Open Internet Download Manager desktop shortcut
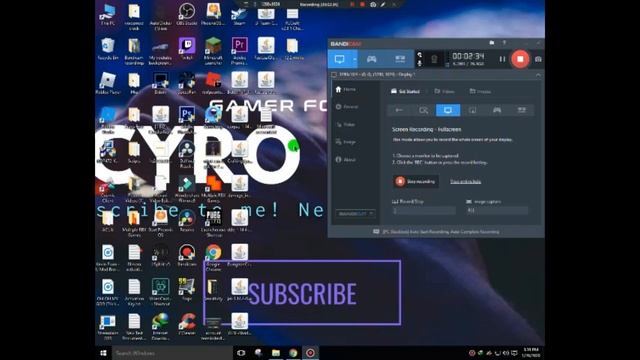Screen dimensions: 640x360 click(160, 326)
